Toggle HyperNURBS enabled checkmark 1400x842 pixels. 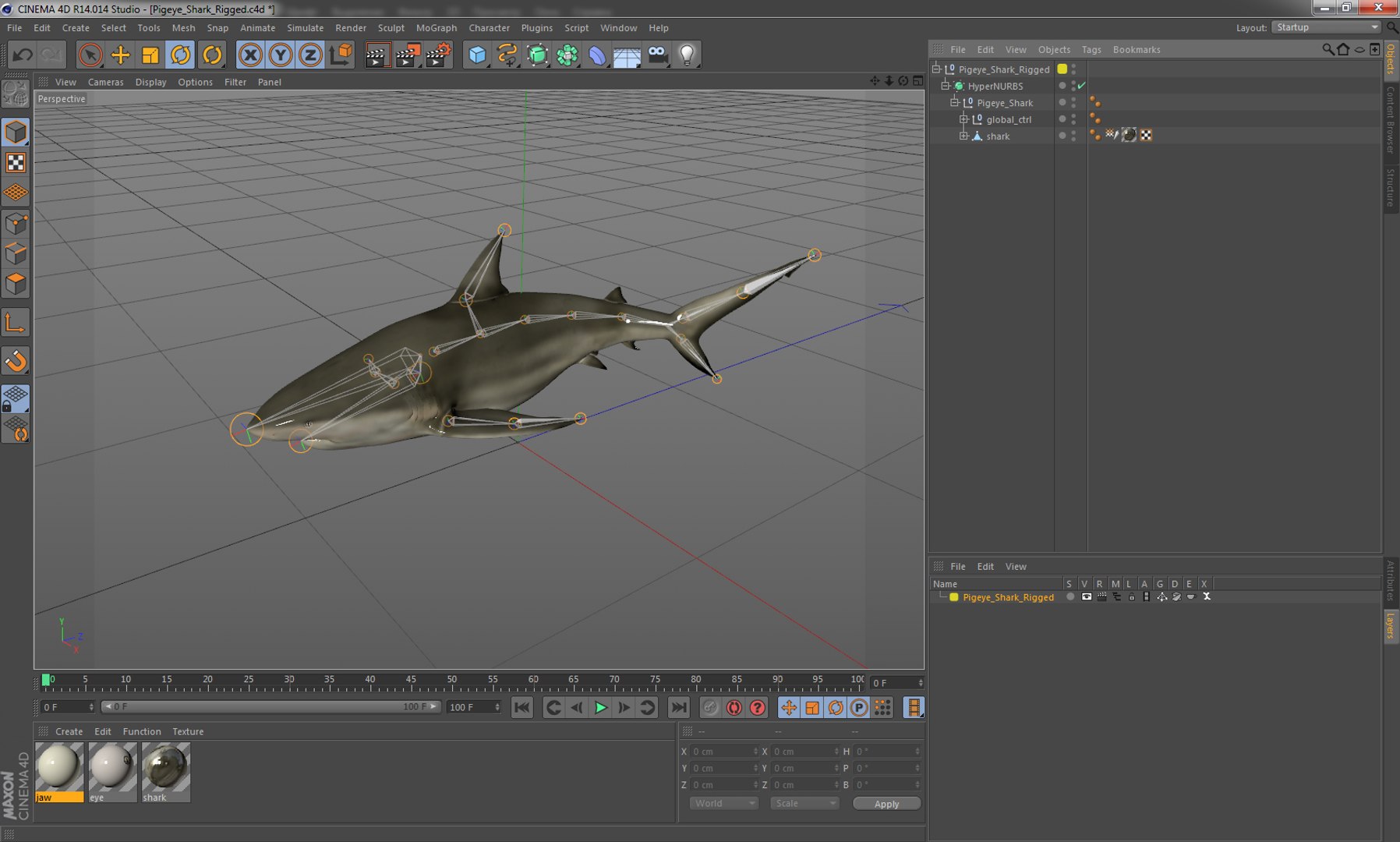point(1081,86)
